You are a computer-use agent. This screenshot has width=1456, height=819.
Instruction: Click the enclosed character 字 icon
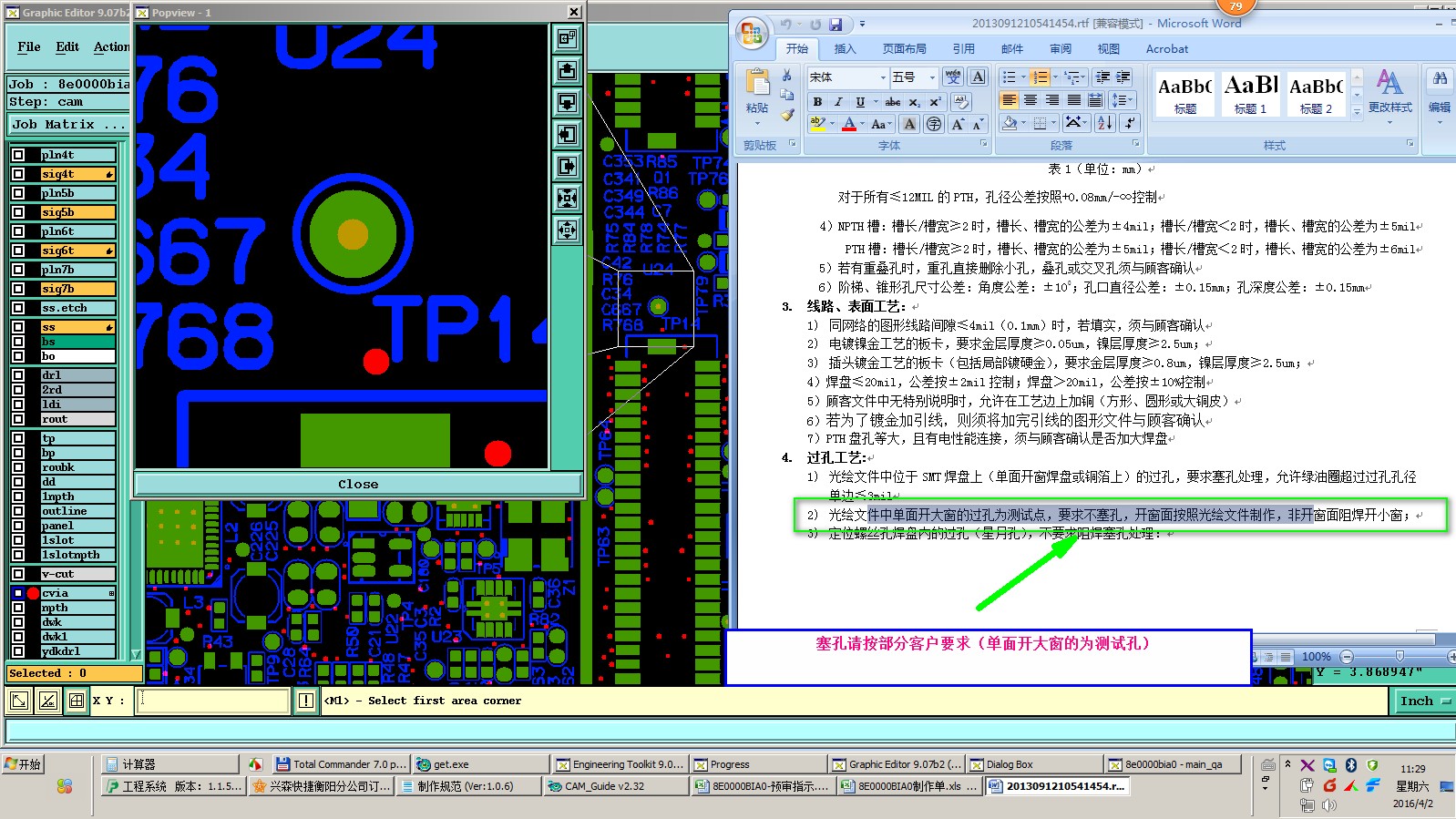934,124
